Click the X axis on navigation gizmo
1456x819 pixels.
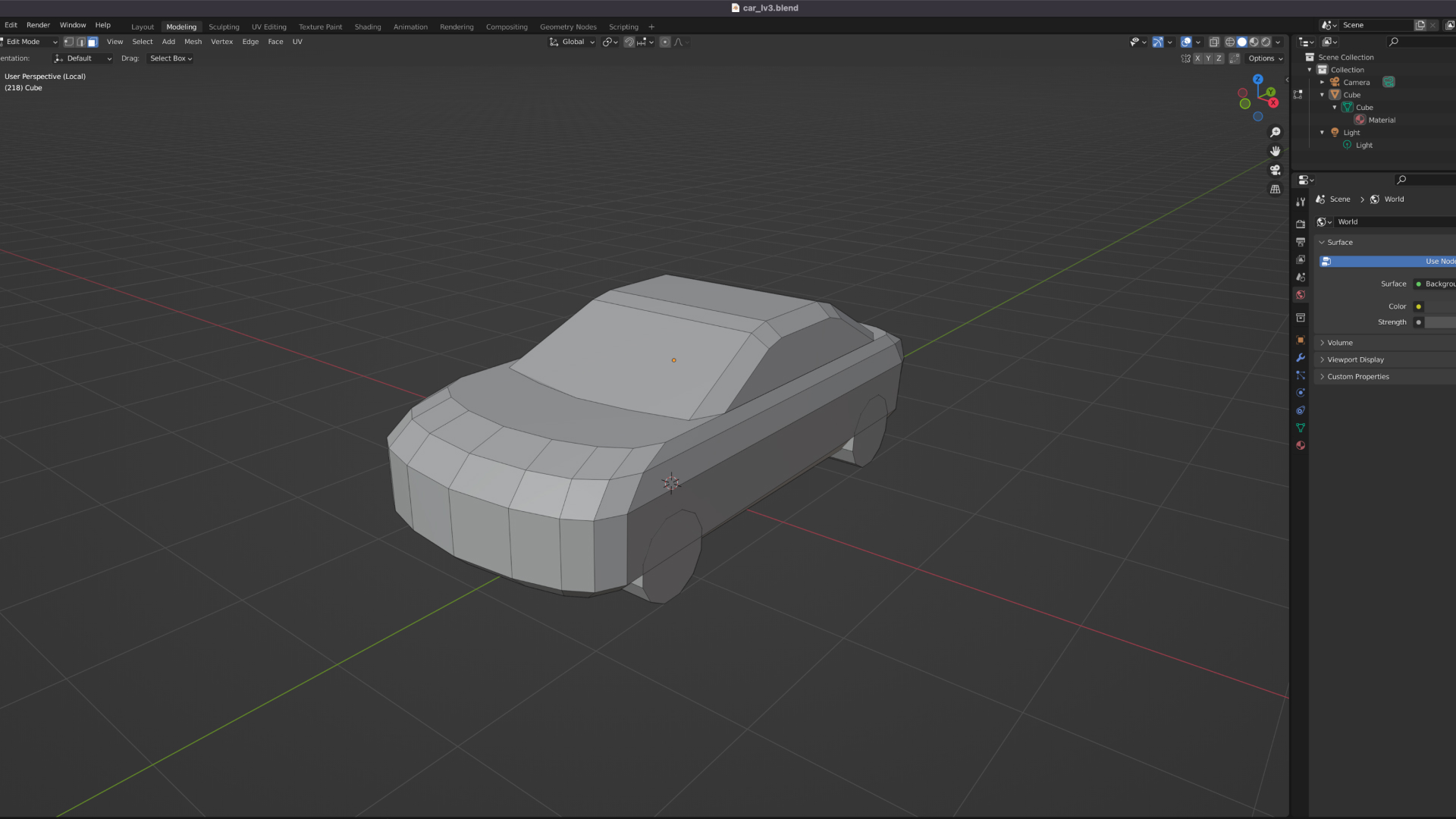pyautogui.click(x=1274, y=103)
